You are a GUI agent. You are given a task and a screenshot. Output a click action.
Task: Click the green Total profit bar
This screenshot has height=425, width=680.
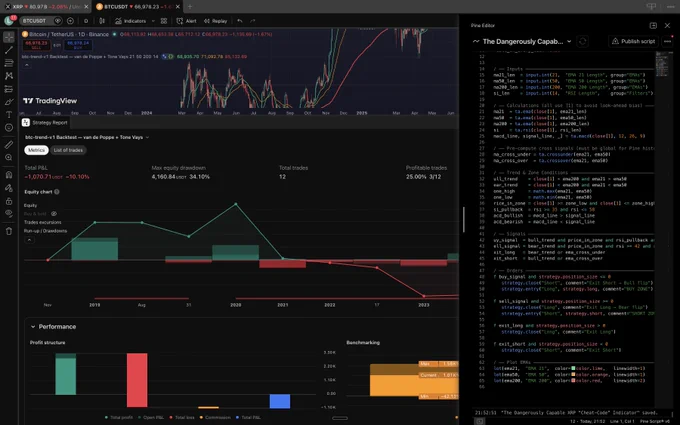[65, 374]
